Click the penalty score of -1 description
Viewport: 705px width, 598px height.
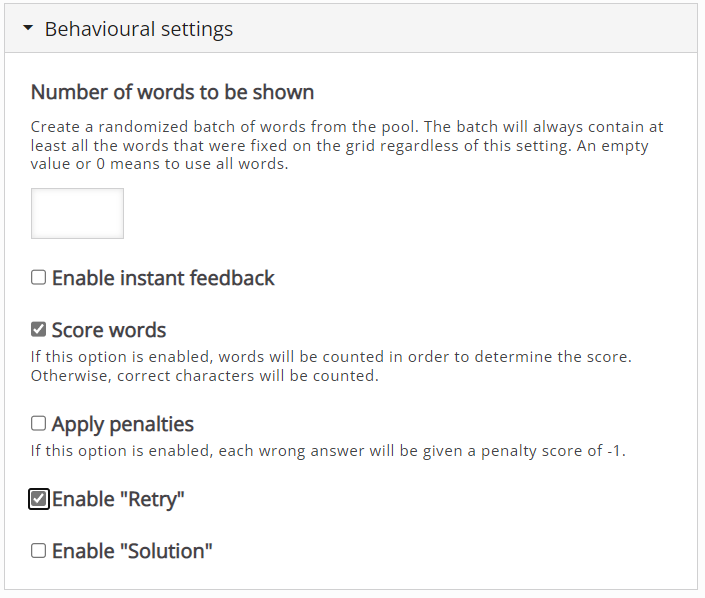click(328, 451)
